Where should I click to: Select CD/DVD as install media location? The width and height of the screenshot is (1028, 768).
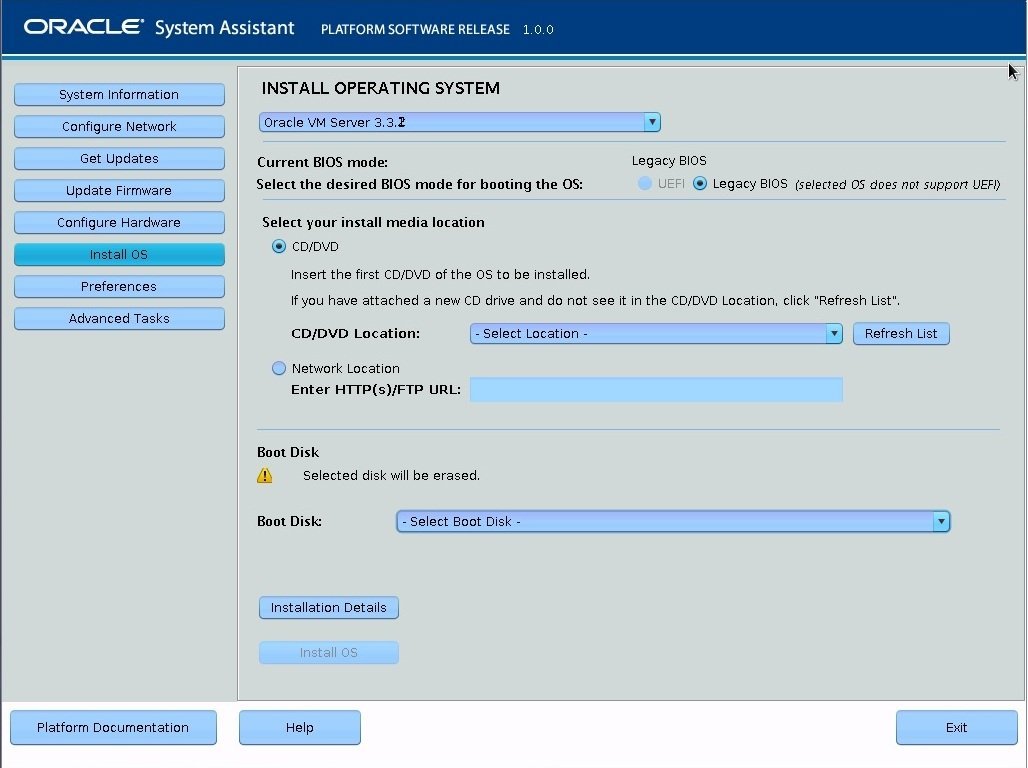[x=278, y=246]
